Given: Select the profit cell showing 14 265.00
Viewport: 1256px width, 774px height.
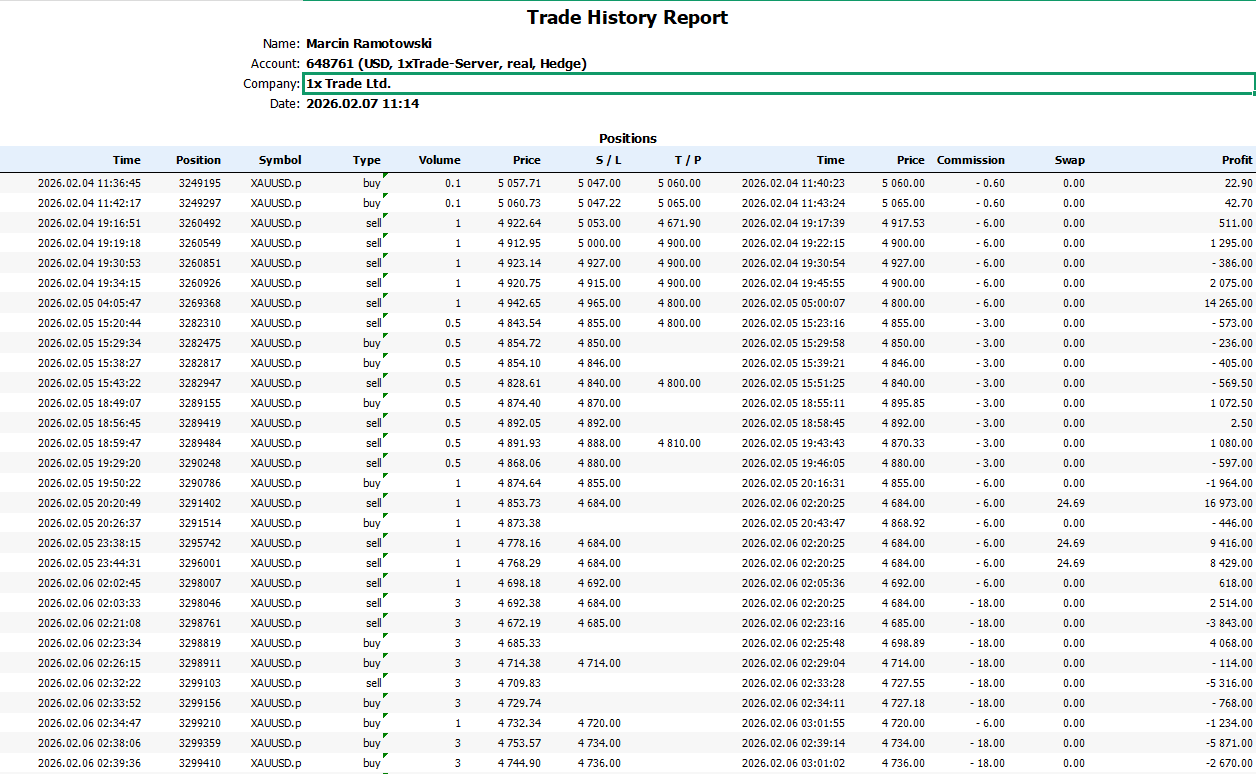Looking at the screenshot, I should [1228, 304].
